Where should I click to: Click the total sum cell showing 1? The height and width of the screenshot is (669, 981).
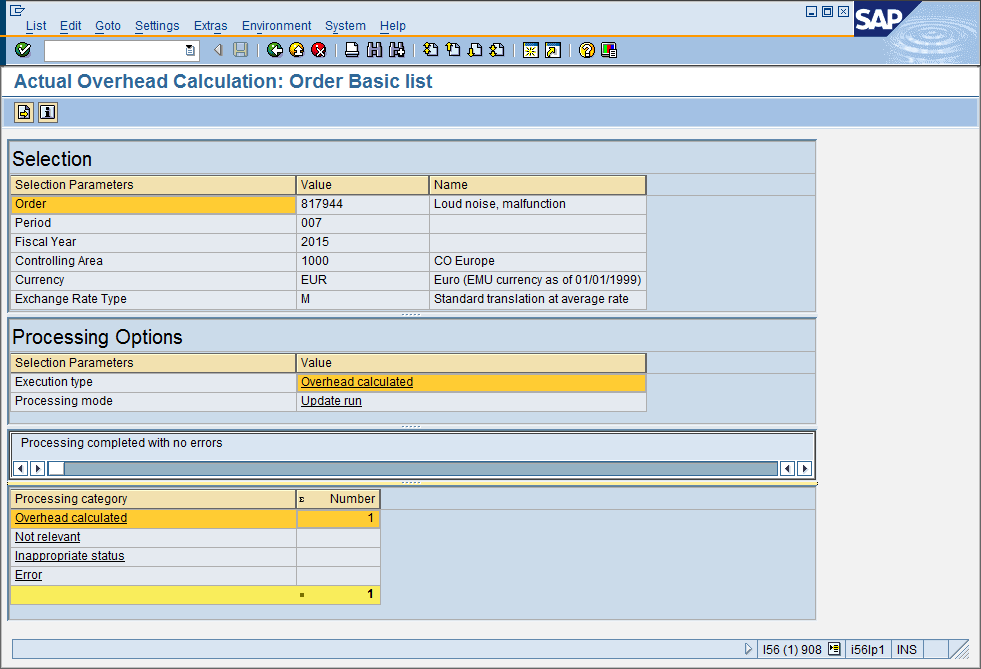coord(338,594)
